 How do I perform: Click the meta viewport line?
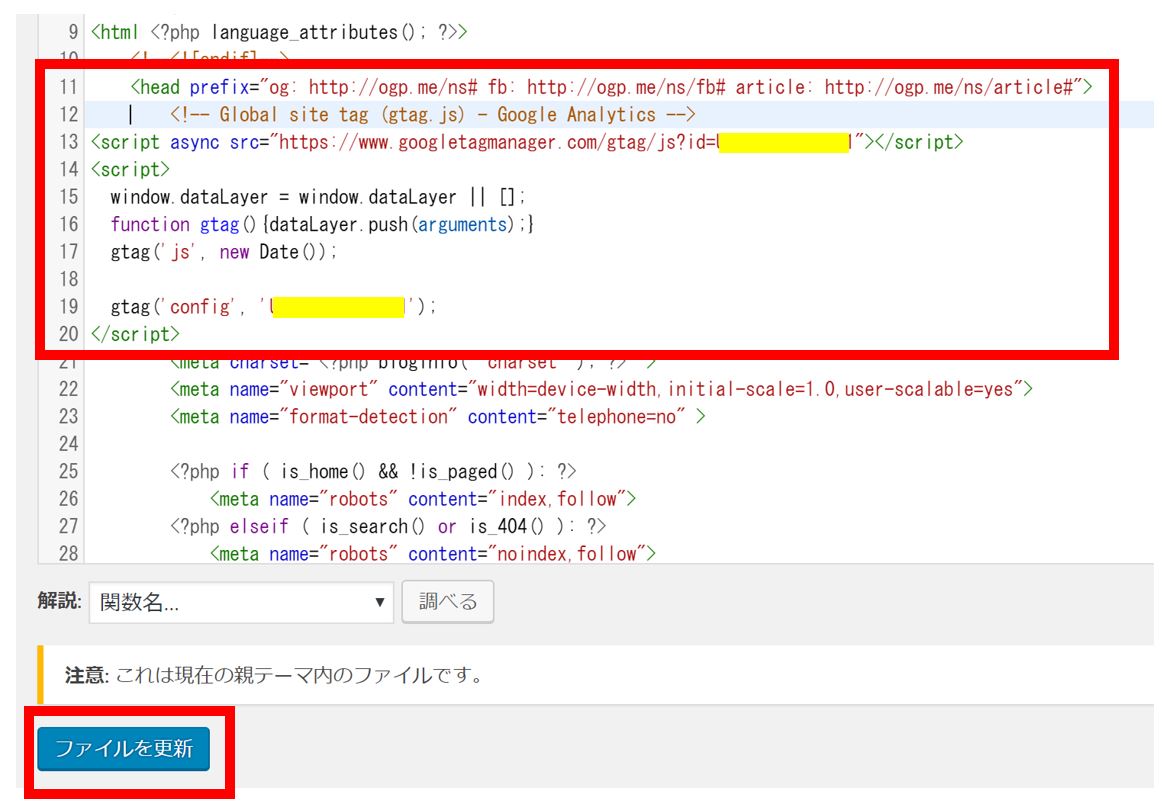pyautogui.click(x=600, y=389)
